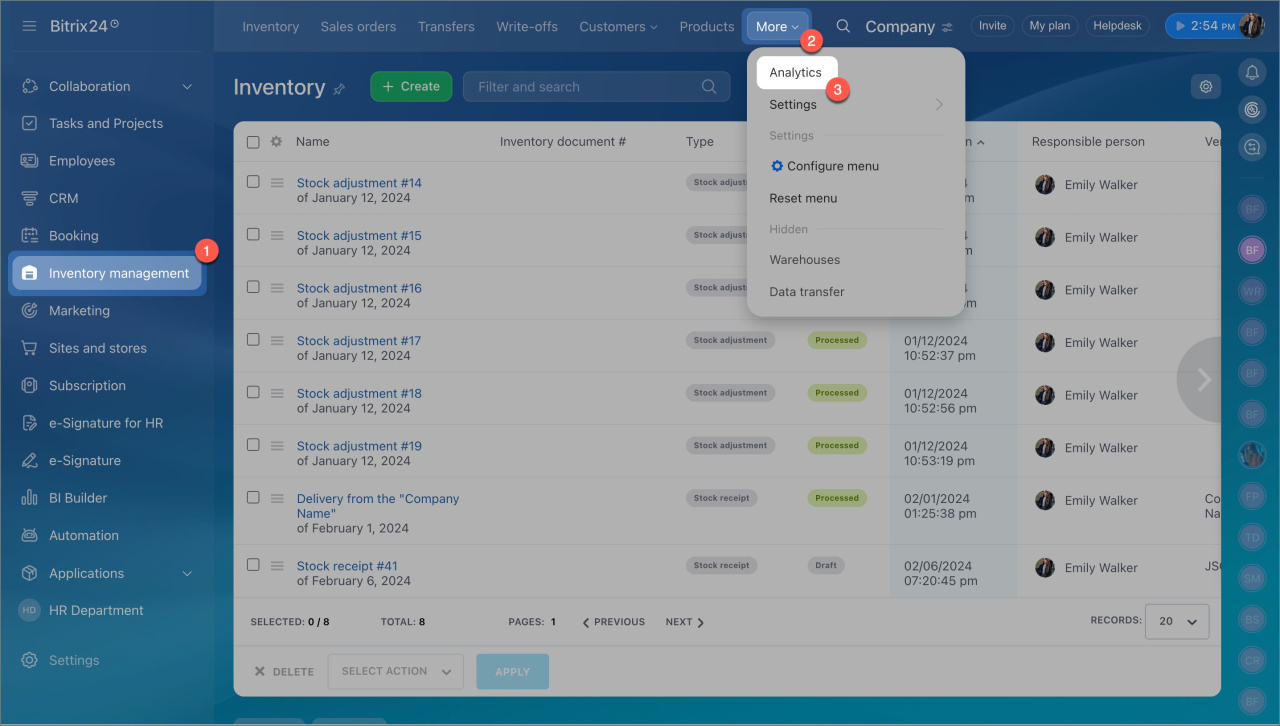Open BI Builder in the sidebar
Viewport: 1280px width, 726px height.
(x=77, y=498)
